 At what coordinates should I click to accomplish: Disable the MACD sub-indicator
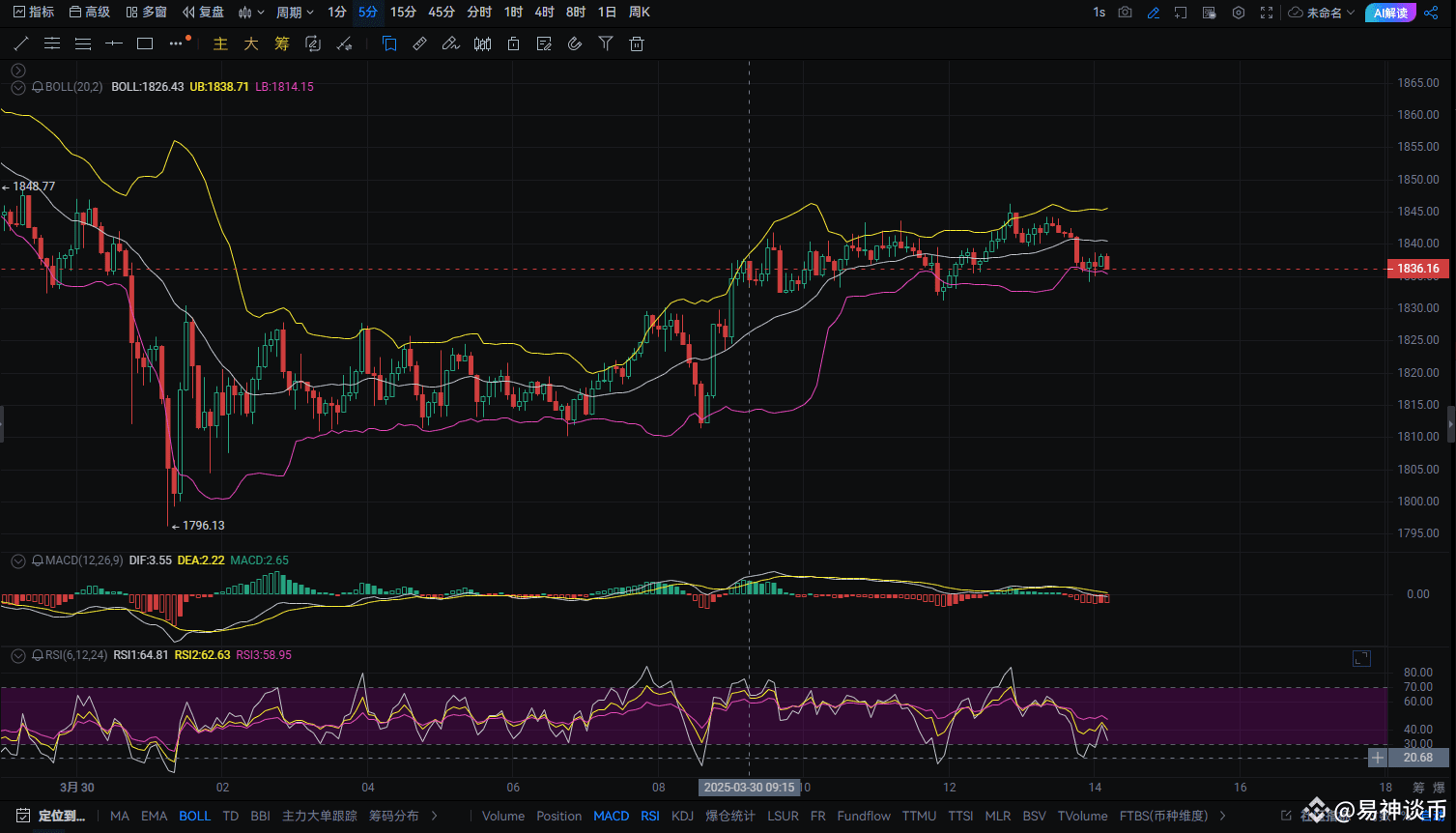(611, 816)
